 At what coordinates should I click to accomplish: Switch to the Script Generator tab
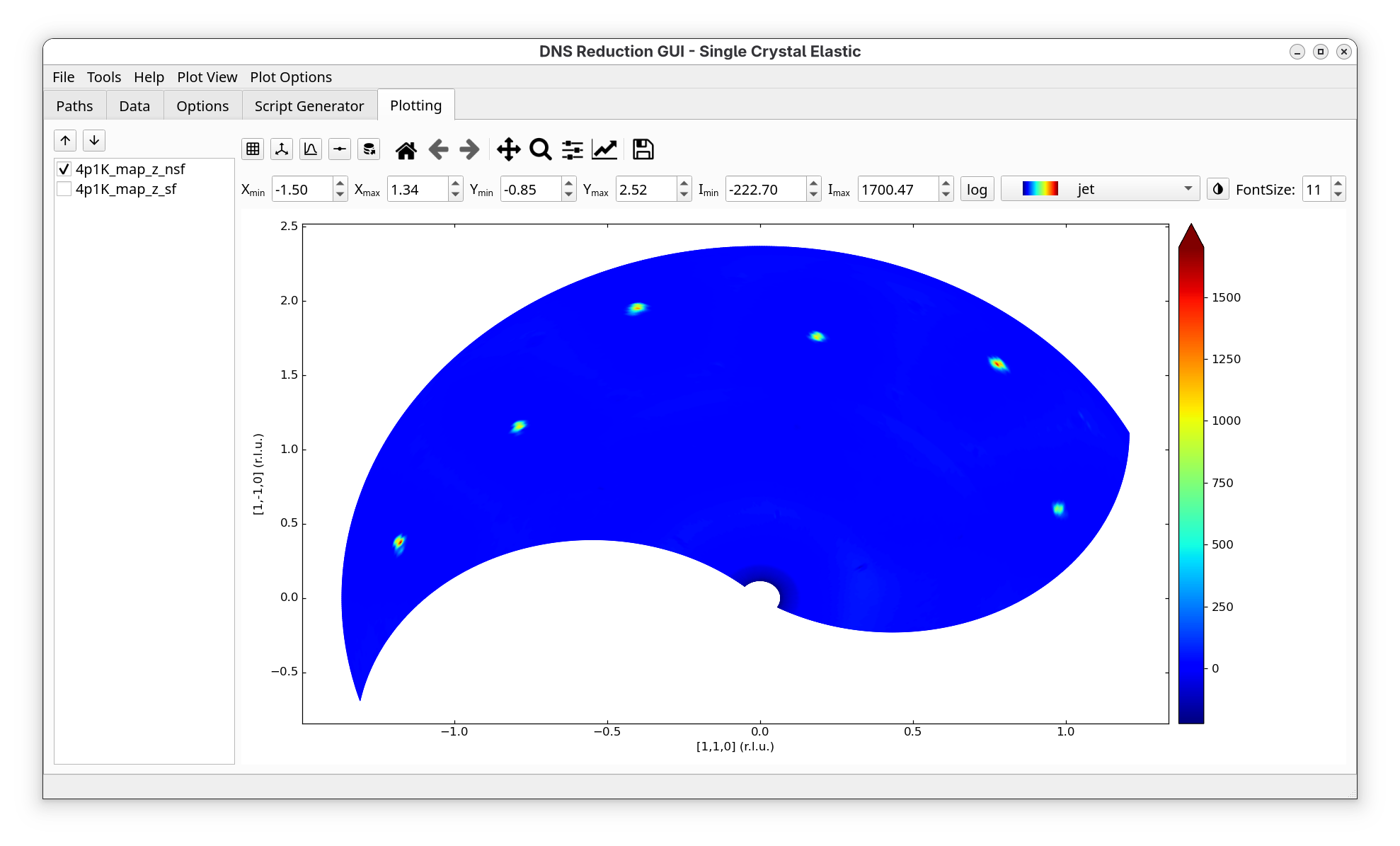pos(309,106)
